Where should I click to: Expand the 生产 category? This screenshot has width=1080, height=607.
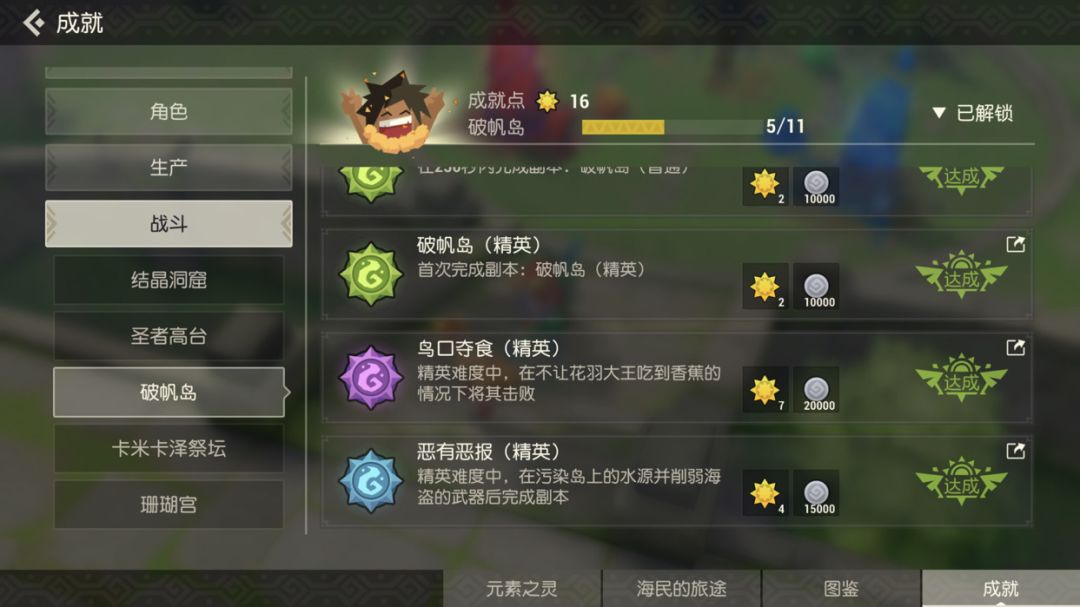(x=169, y=167)
